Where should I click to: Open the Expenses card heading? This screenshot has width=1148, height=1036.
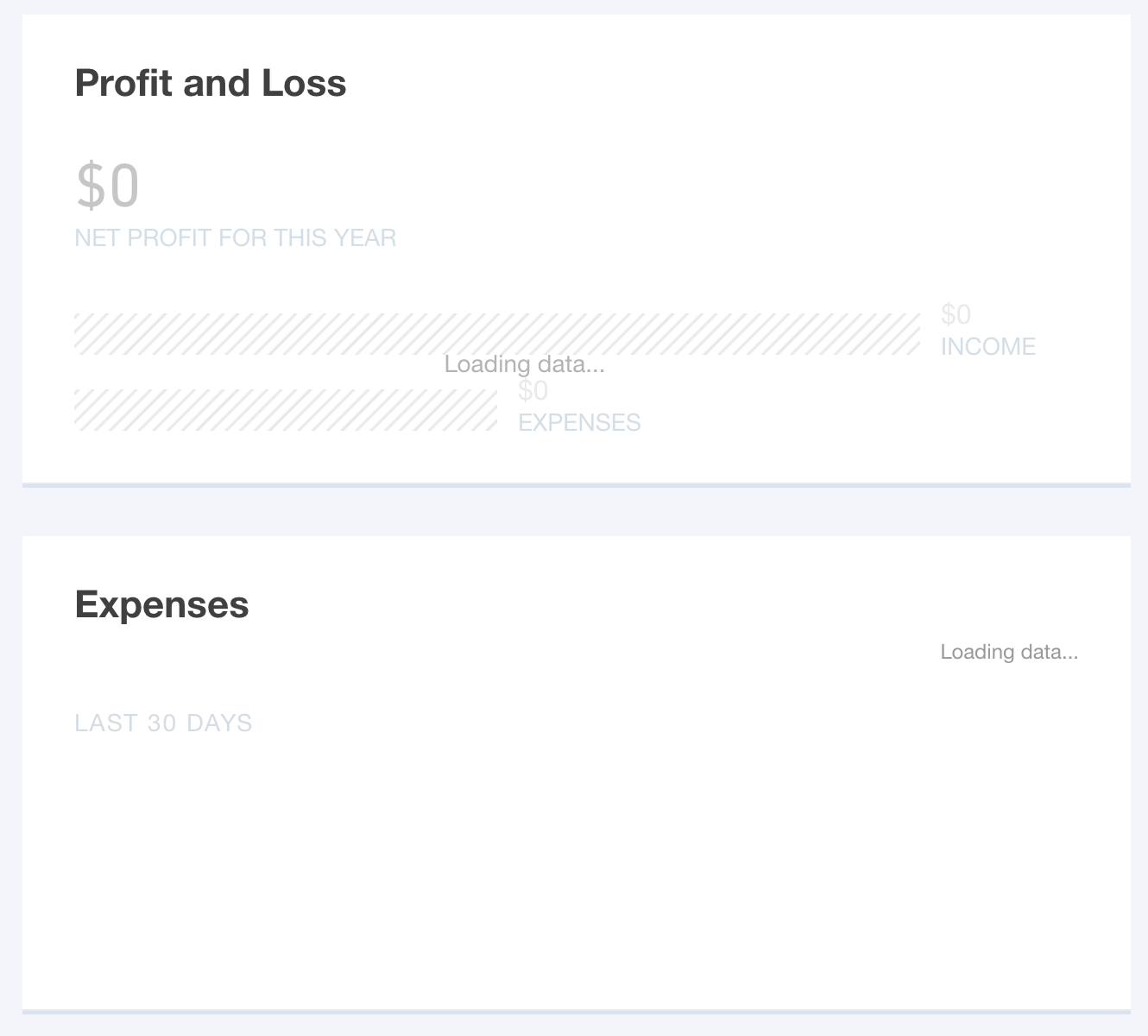(162, 604)
